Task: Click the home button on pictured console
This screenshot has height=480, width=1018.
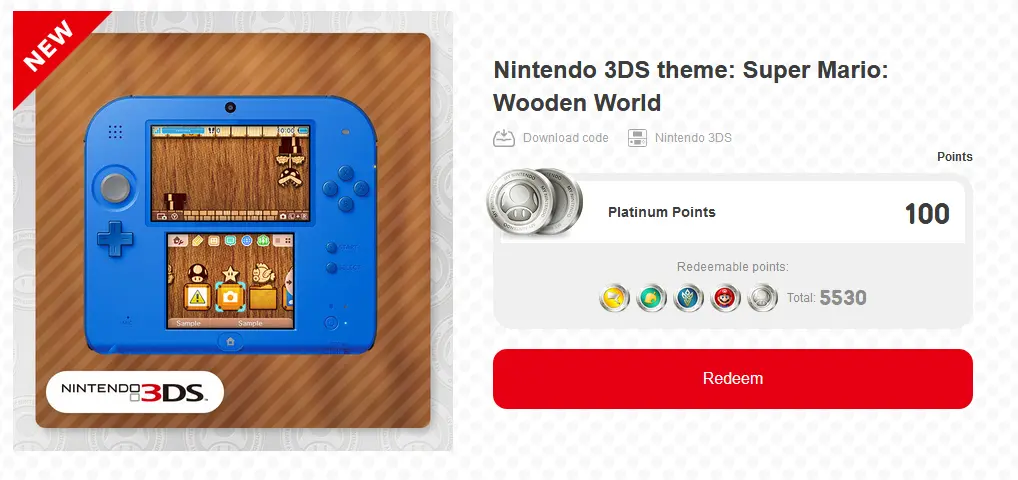Action: [230, 340]
